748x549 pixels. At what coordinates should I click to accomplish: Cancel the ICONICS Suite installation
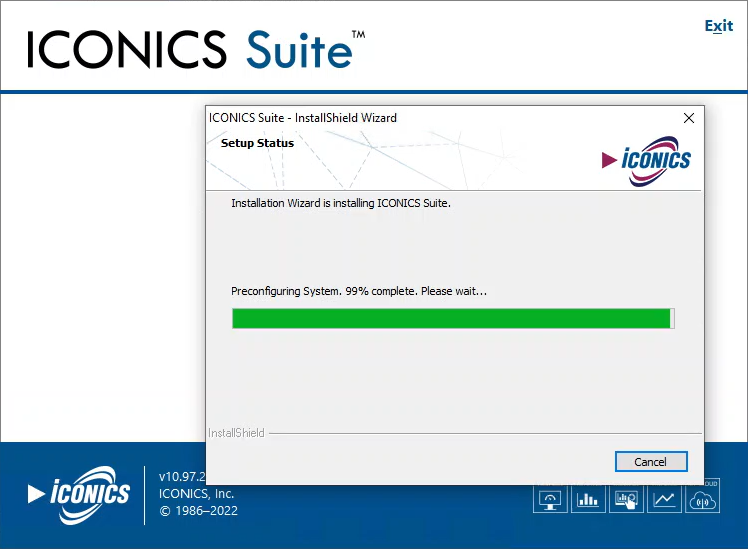[x=651, y=461]
